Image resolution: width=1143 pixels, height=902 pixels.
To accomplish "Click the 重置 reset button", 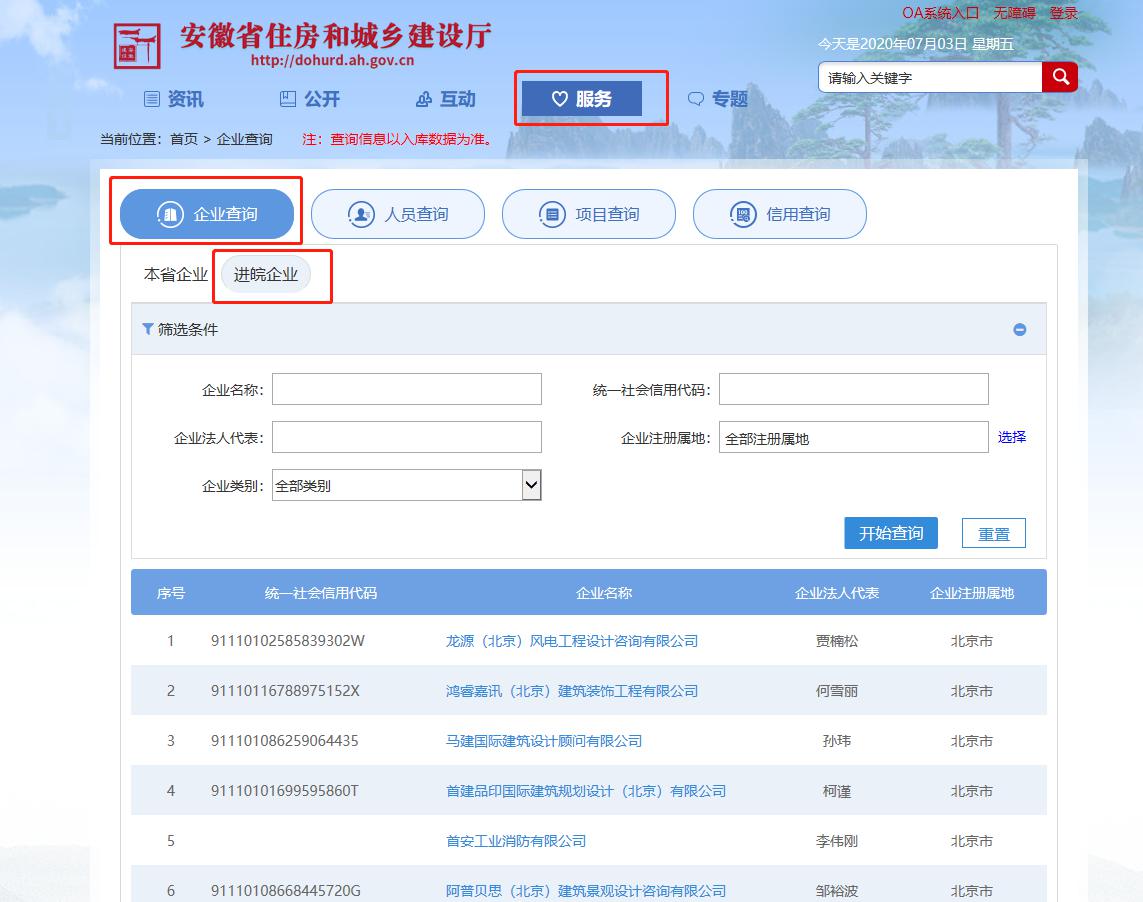I will 993,534.
